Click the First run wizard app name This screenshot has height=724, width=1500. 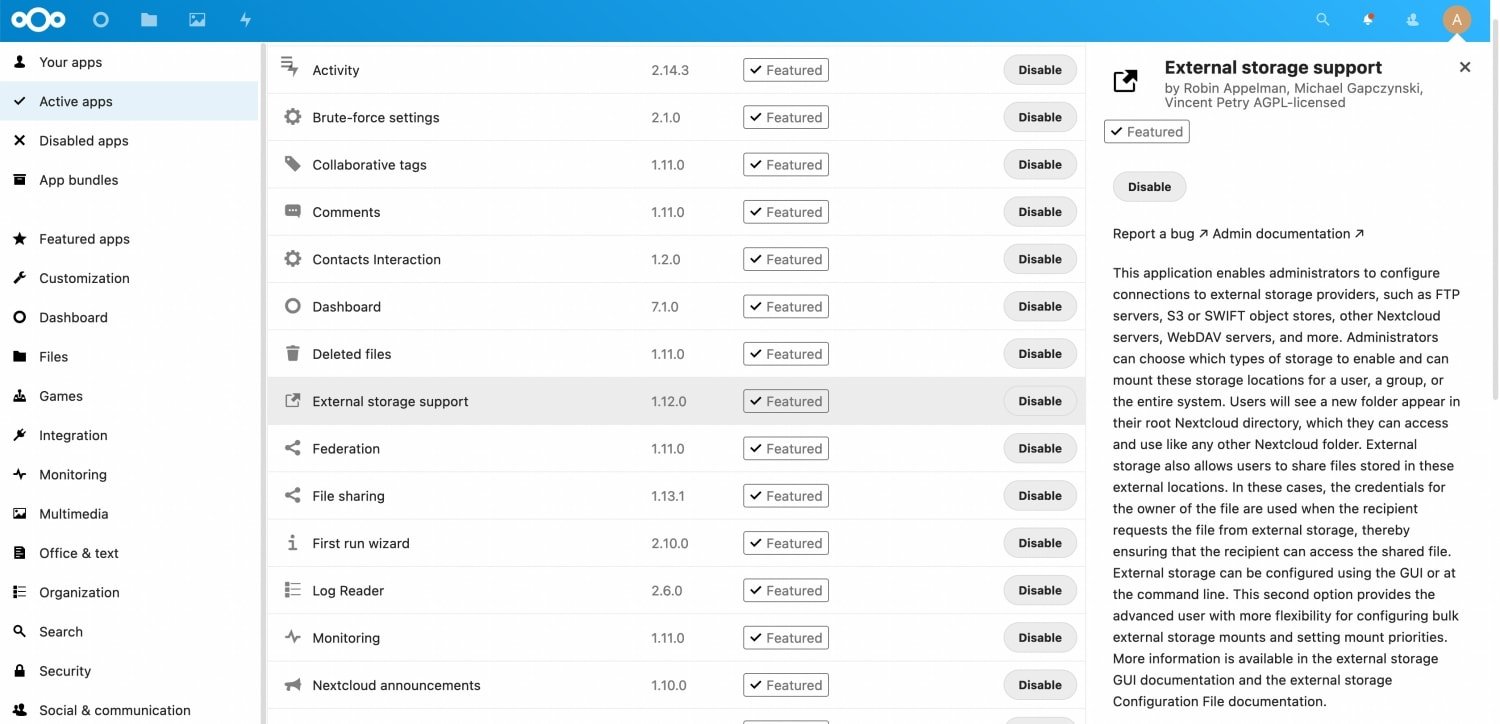point(361,543)
